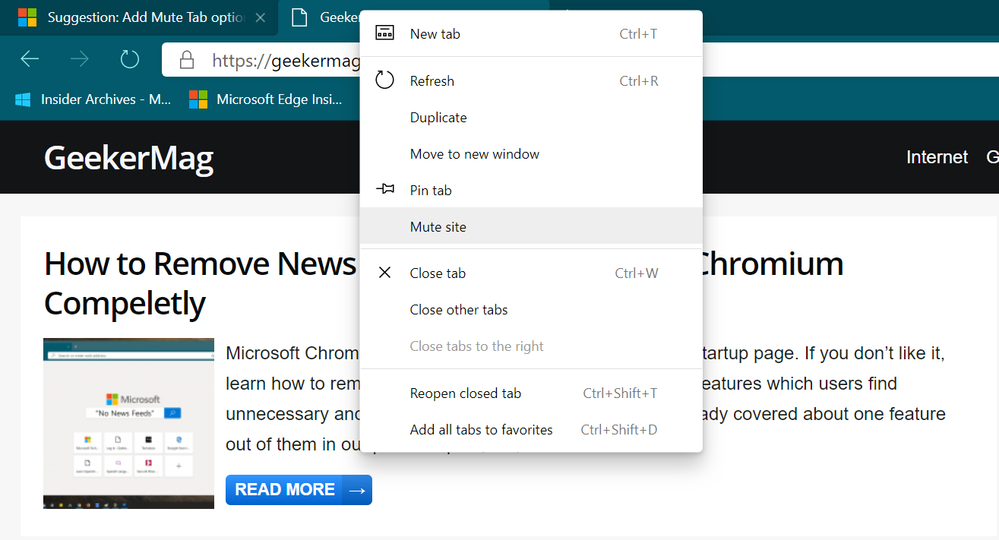Click the Ctrl+Shift+T shortcut text
The width and height of the screenshot is (999, 540).
click(620, 393)
